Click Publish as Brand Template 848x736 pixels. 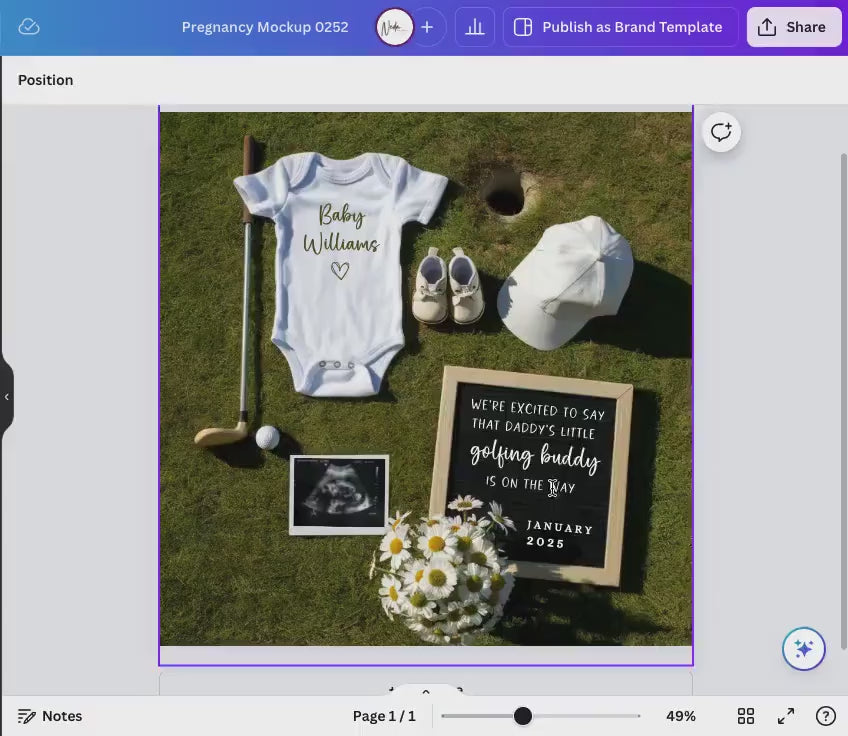[620, 27]
